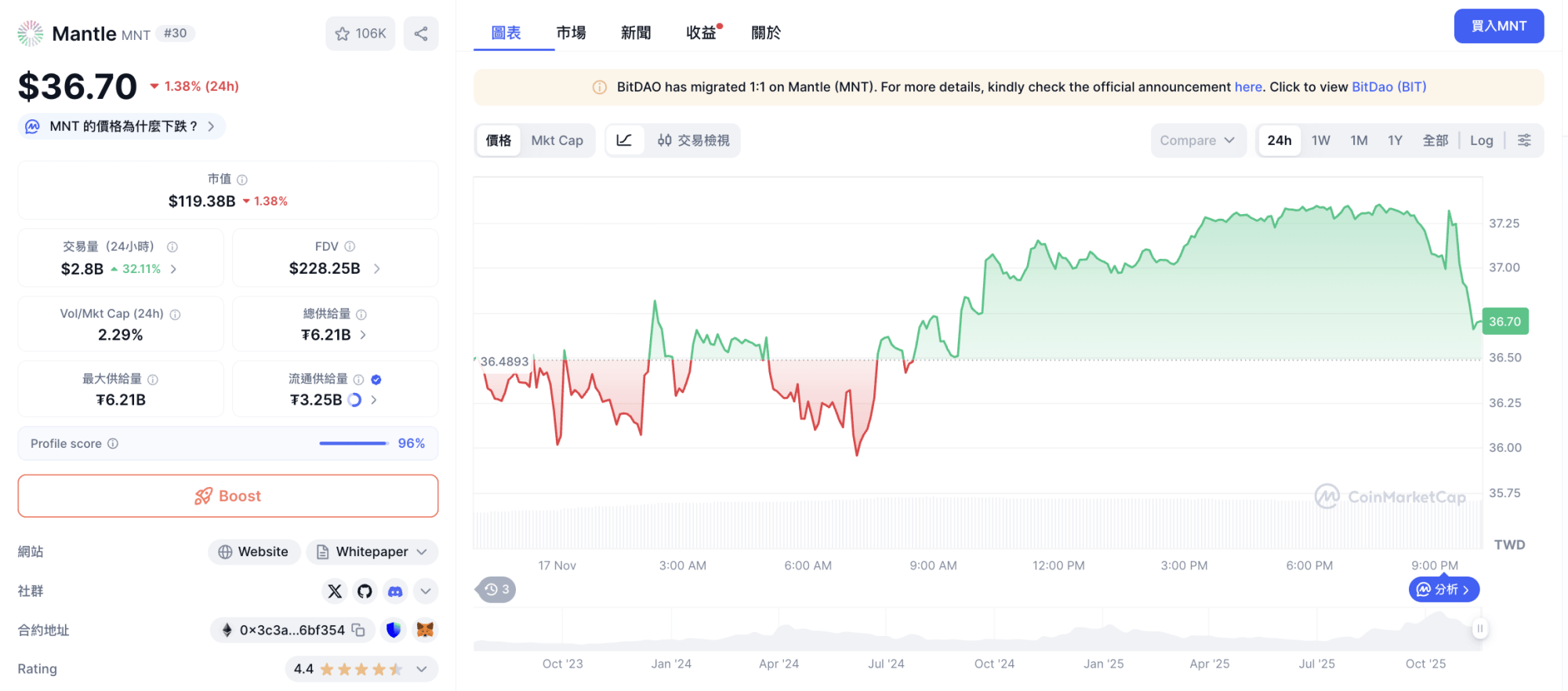The image size is (1568, 691).
Task: Click the Profile score progress bar
Action: pos(354,444)
